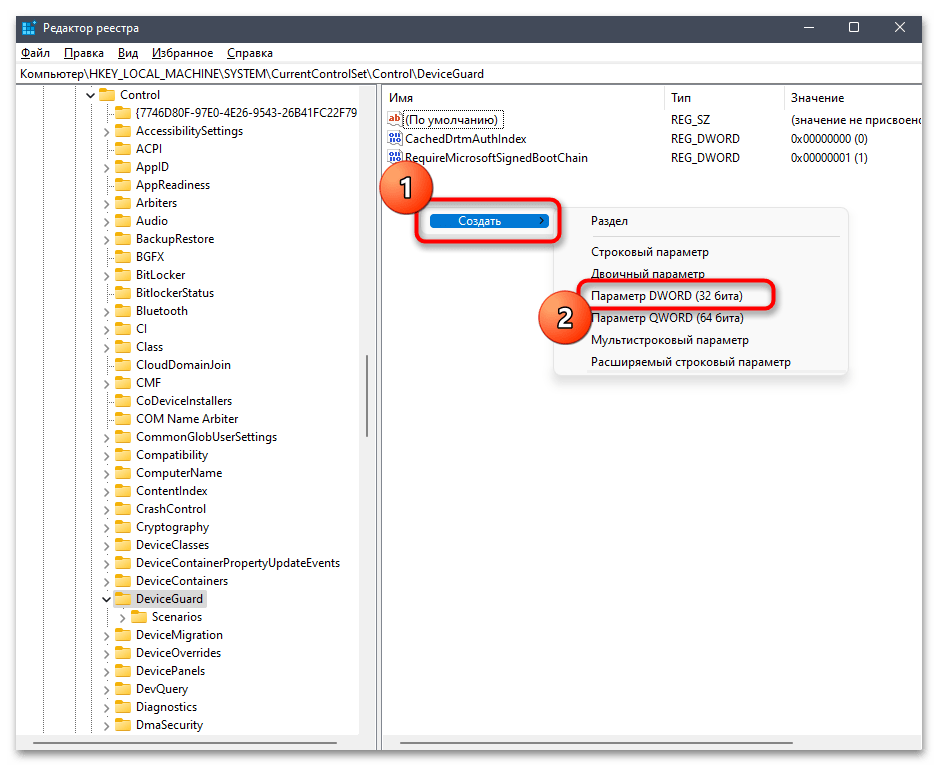The width and height of the screenshot is (938, 766).
Task: Select the CachedDrtmAuthIndex value name
Action: 465,139
